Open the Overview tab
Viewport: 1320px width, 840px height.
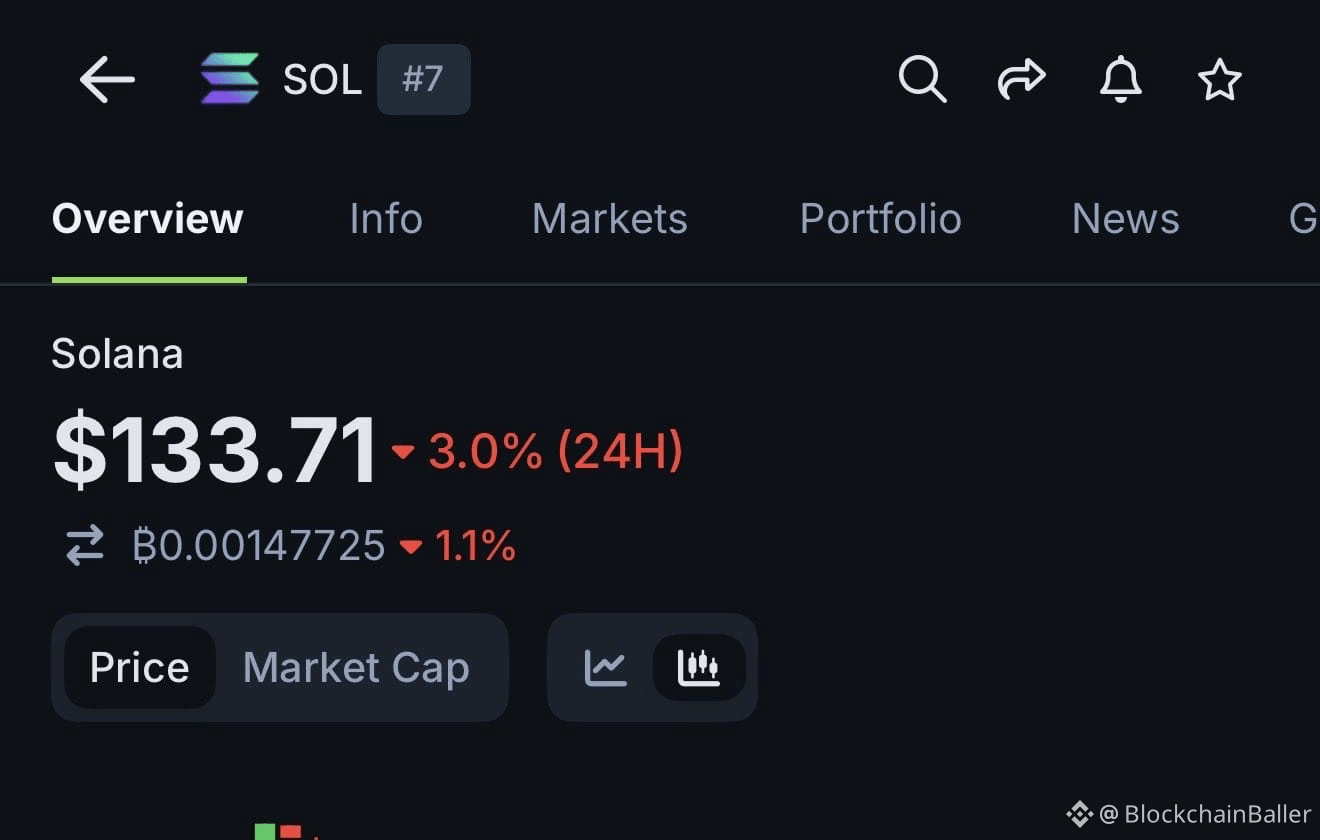click(148, 219)
